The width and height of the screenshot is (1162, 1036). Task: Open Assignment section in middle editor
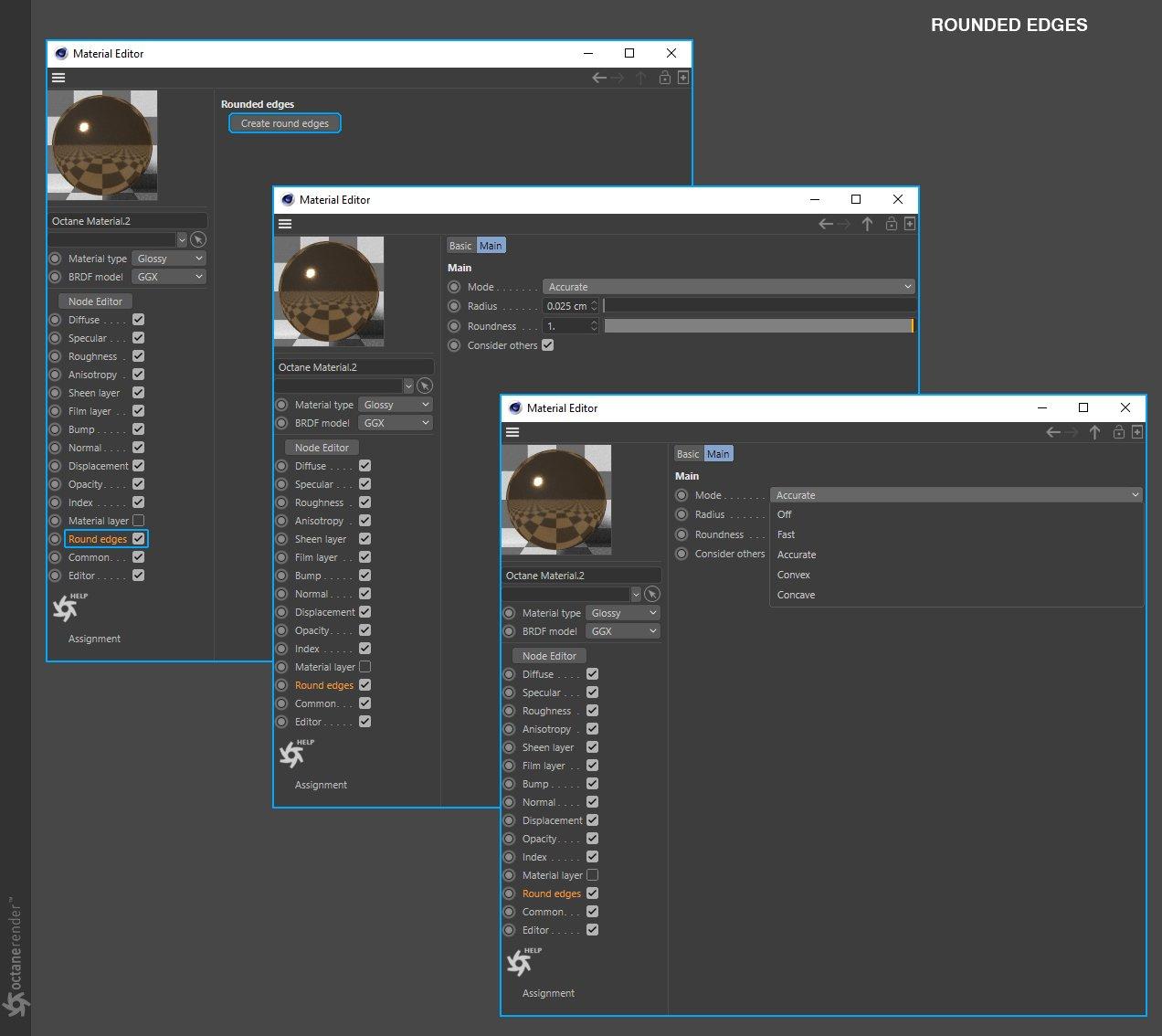point(321,785)
